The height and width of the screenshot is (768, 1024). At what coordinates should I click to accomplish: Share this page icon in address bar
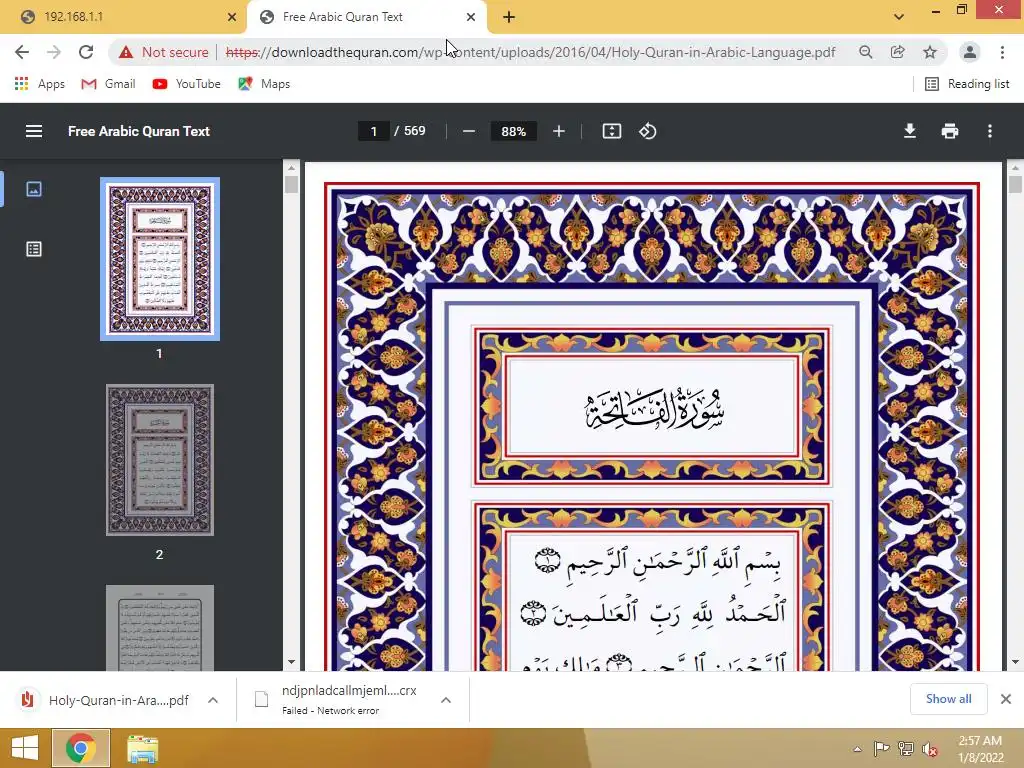(x=897, y=52)
